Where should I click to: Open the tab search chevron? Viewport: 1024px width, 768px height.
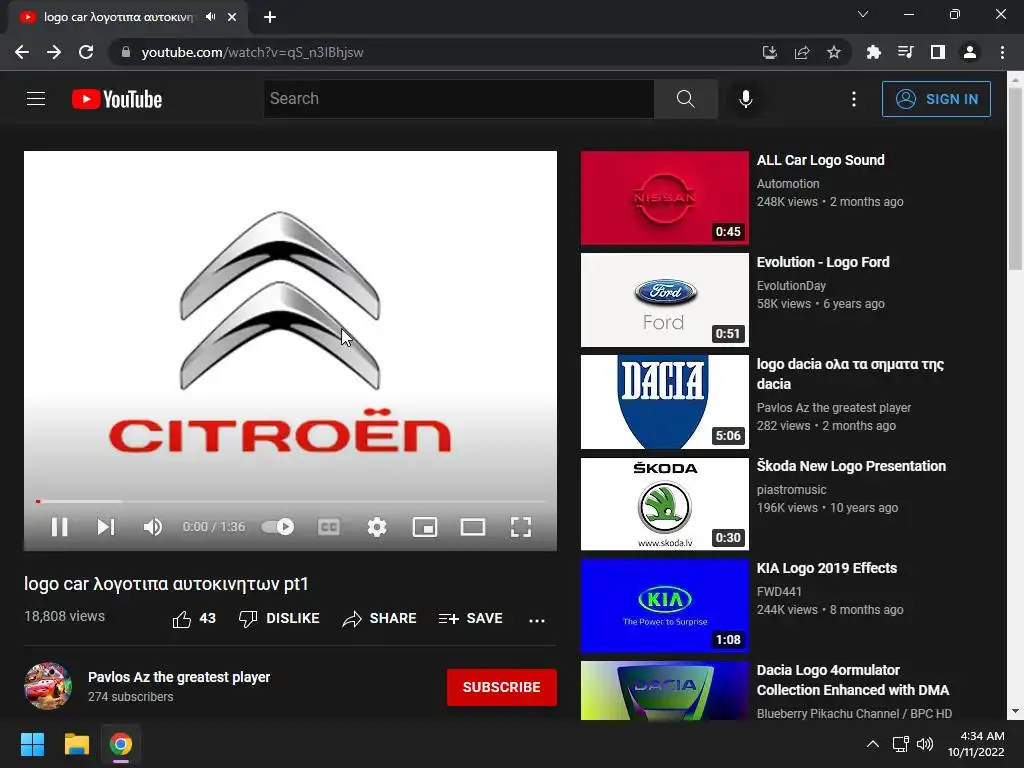(863, 14)
